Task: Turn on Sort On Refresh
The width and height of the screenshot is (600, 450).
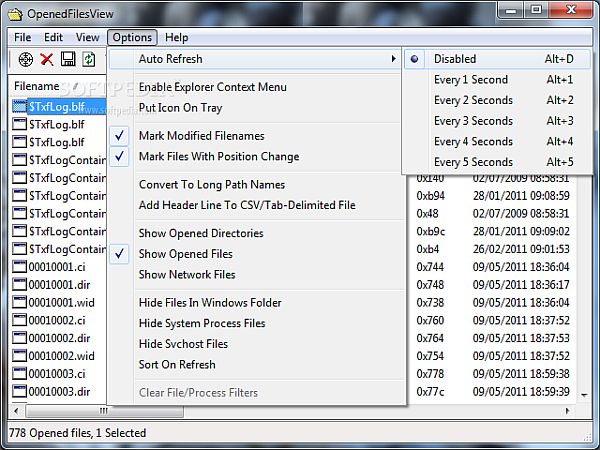Action: click(x=256, y=365)
